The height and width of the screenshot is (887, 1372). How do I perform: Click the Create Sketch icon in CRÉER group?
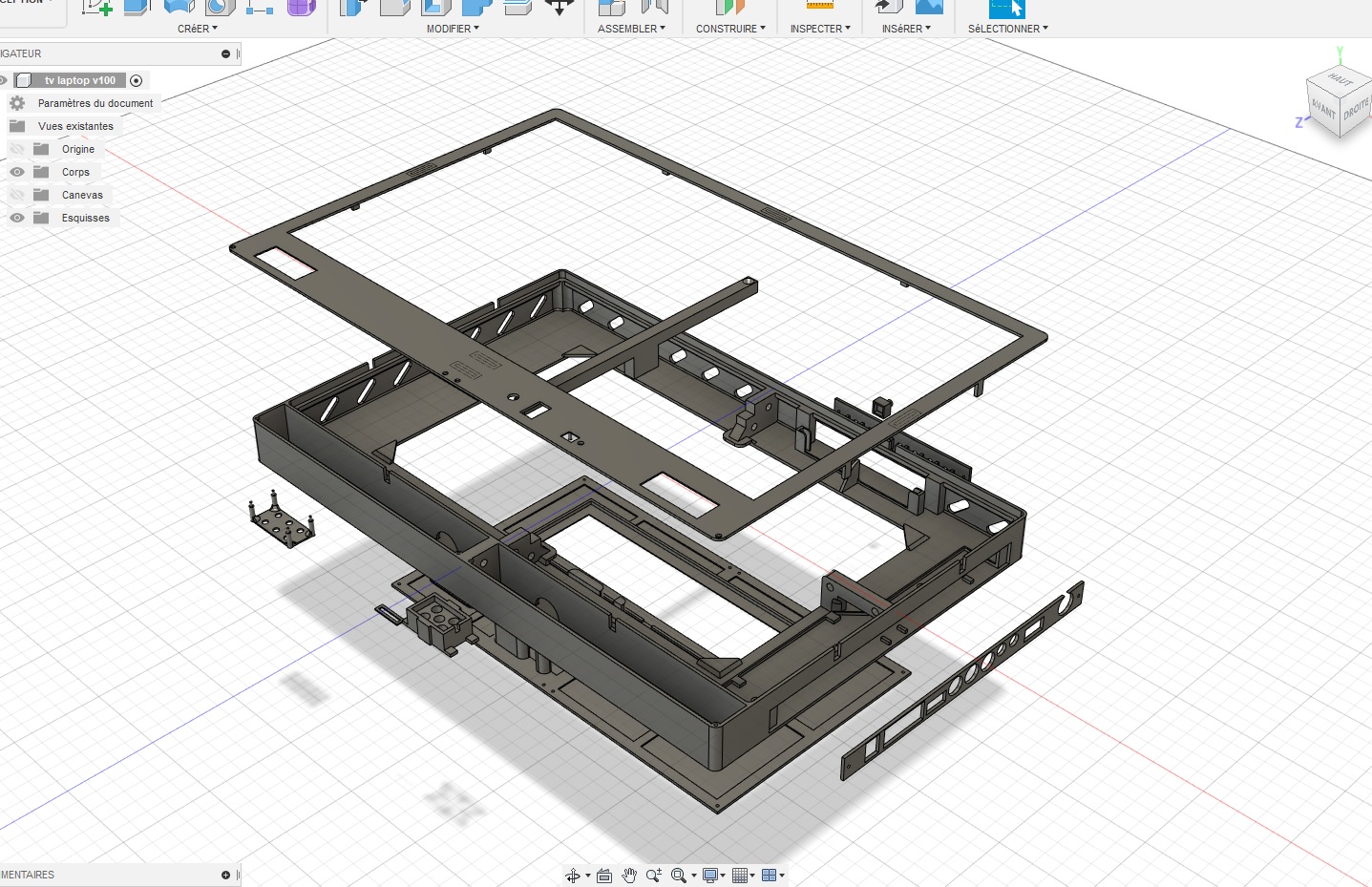tap(96, 8)
